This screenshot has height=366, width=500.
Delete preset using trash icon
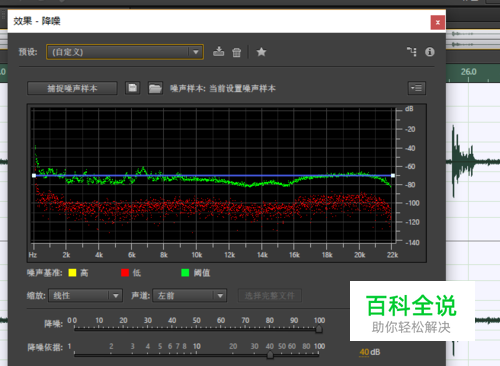[x=237, y=52]
